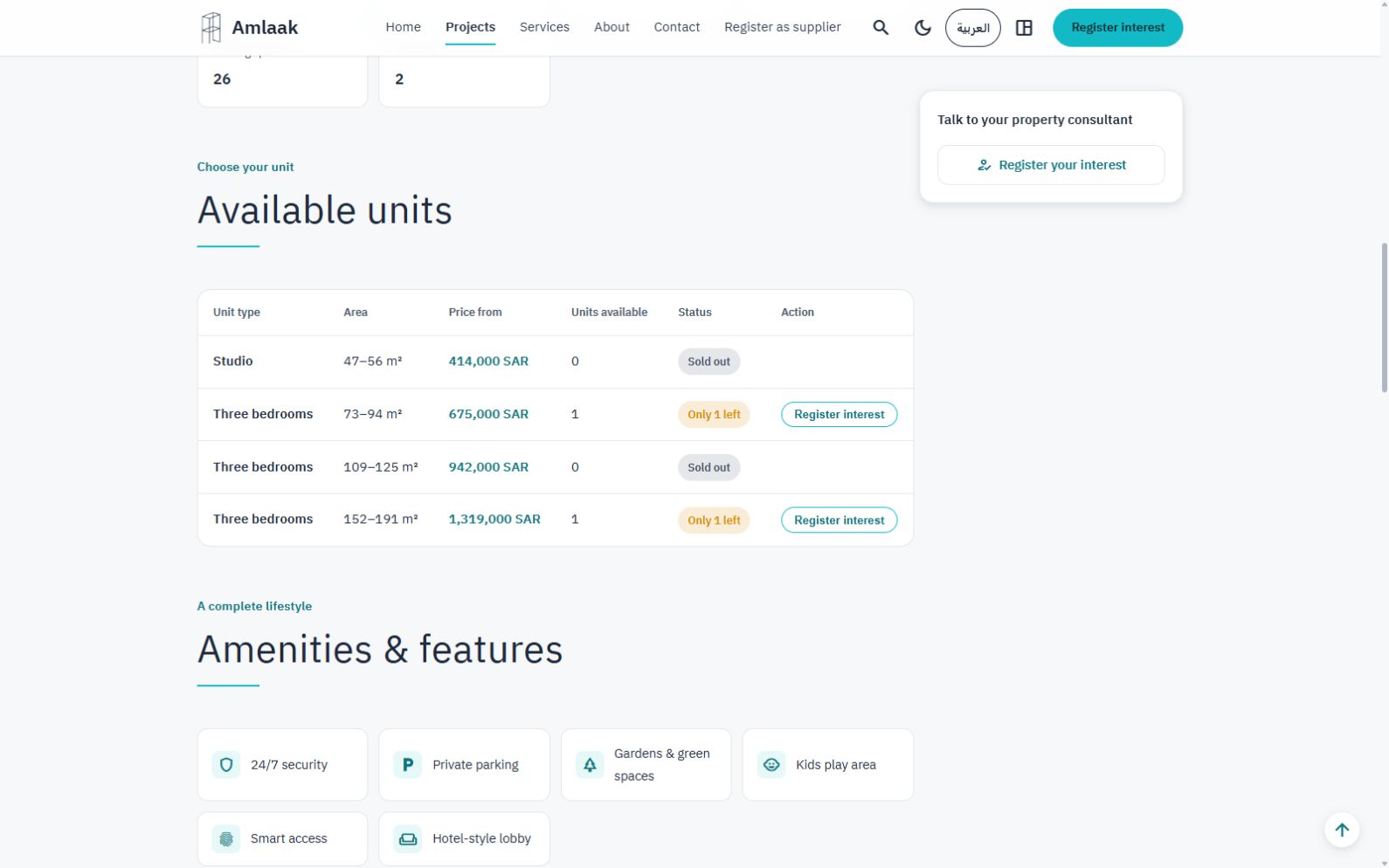This screenshot has width=1389, height=868.
Task: Click the Private parking amenity label
Action: pyautogui.click(x=475, y=765)
